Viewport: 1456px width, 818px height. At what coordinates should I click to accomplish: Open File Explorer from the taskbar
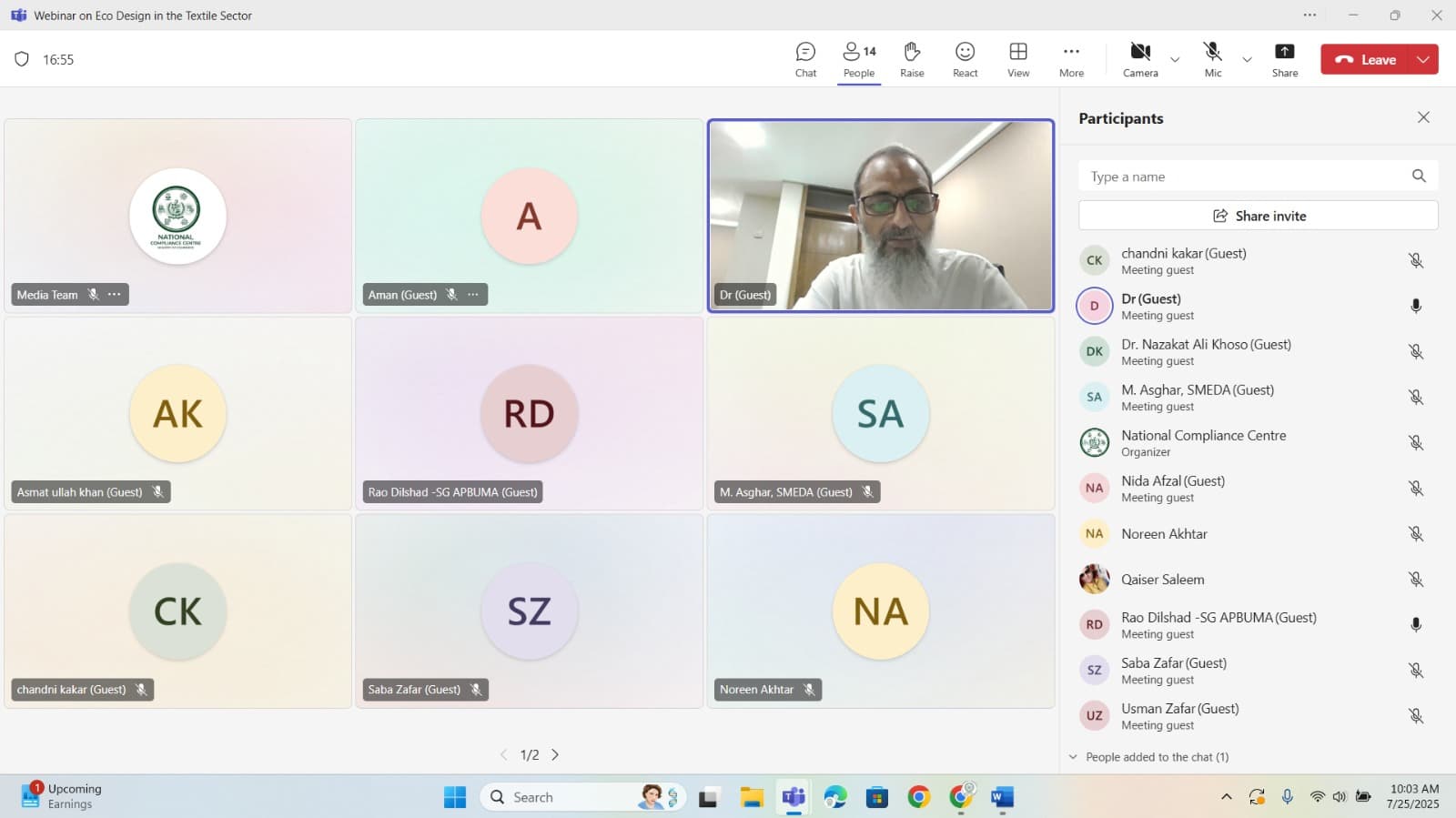click(x=752, y=797)
